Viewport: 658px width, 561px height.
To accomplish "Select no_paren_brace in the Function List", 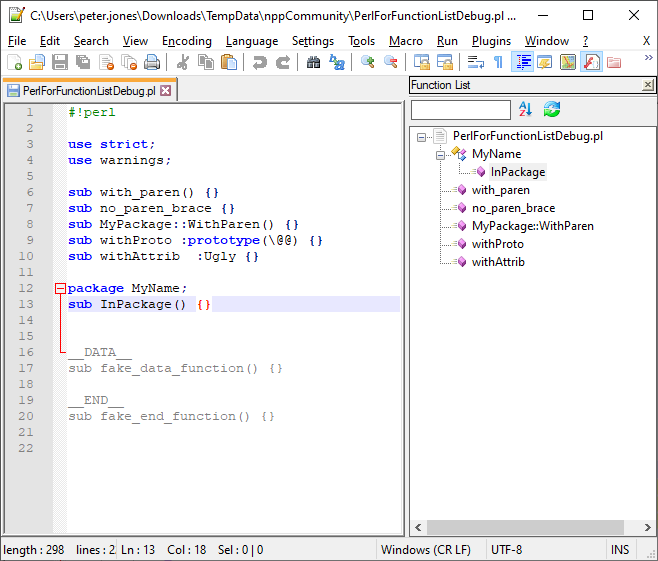I will [513, 208].
